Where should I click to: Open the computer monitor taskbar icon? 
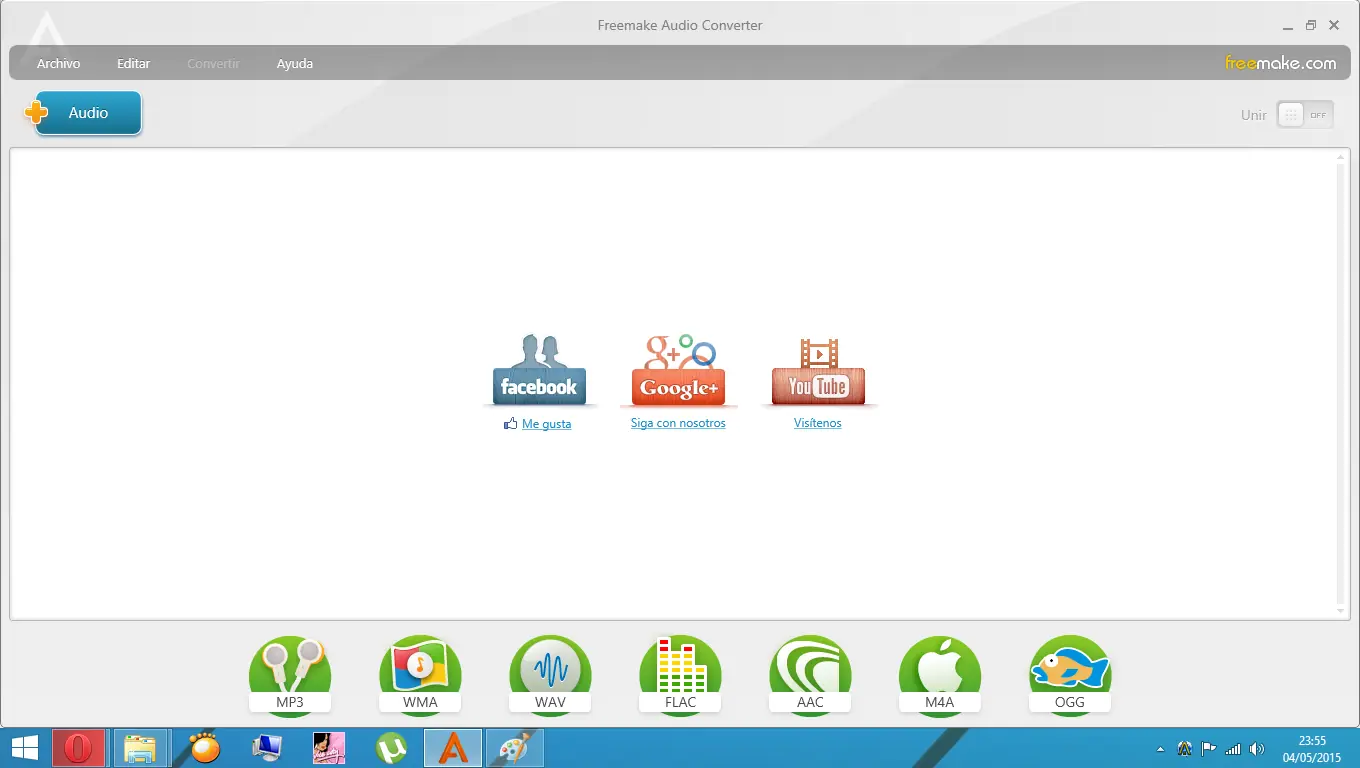(267, 748)
